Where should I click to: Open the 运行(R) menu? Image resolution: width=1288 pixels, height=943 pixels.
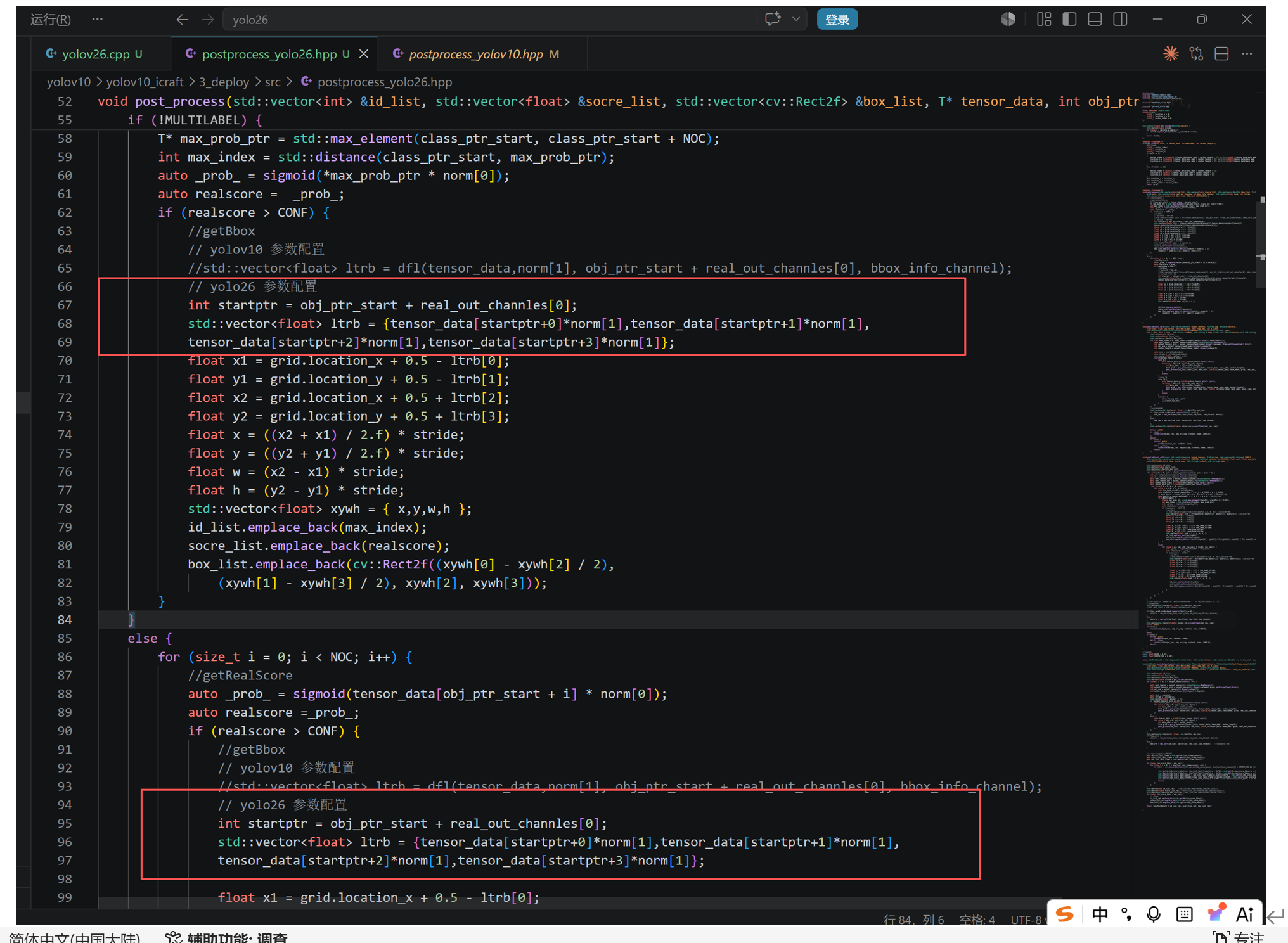(x=51, y=20)
